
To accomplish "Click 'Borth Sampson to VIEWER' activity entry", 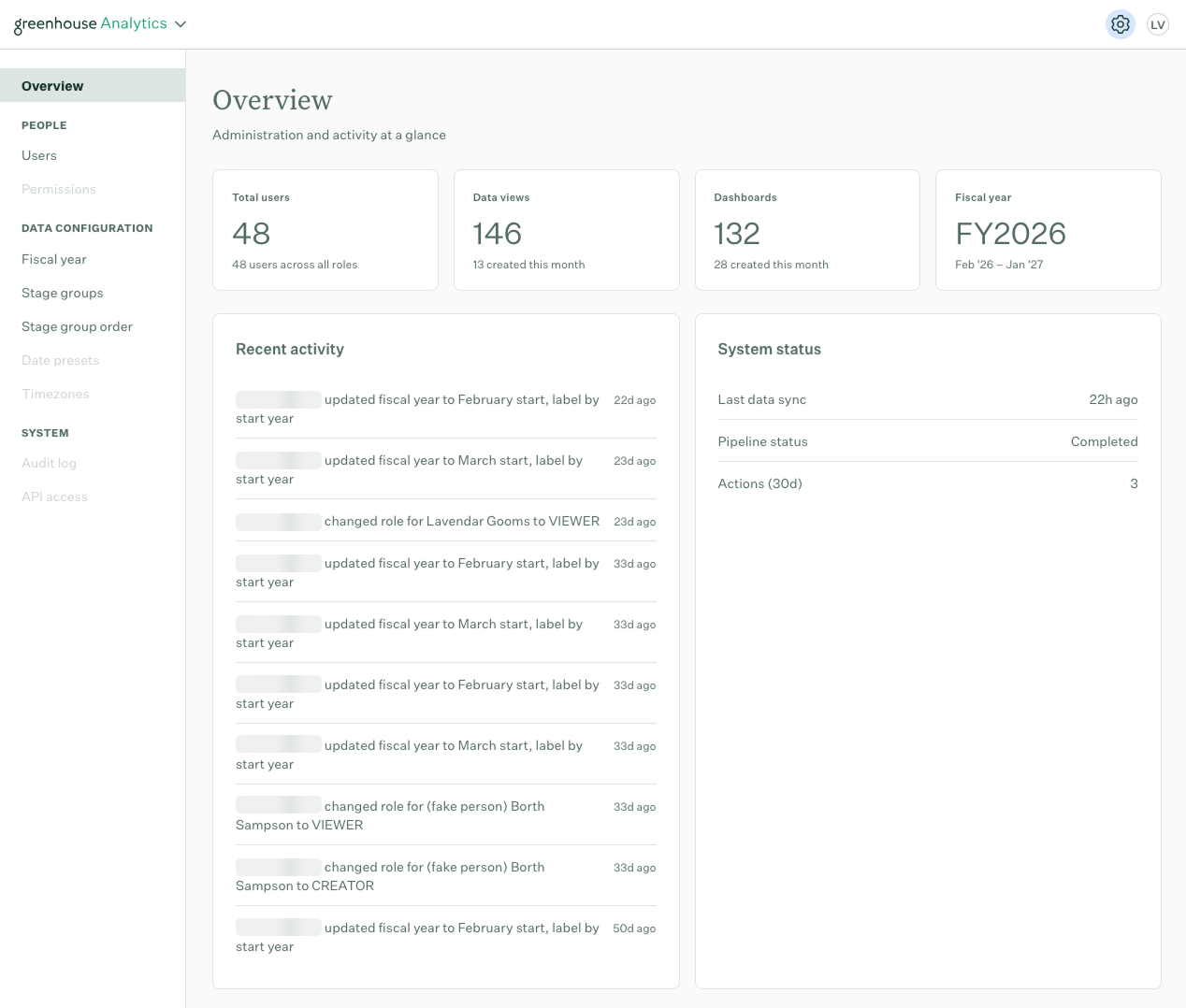I will point(445,815).
